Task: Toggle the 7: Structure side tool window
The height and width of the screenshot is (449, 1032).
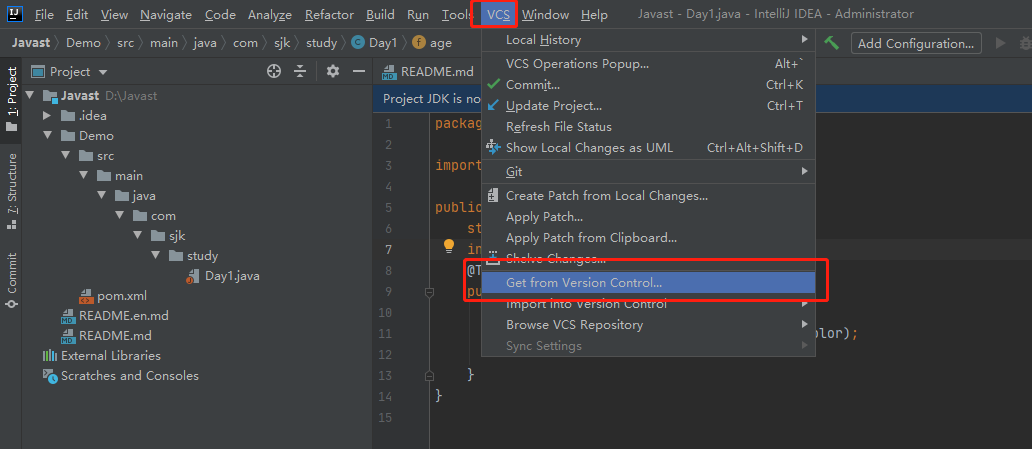Action: coord(11,192)
